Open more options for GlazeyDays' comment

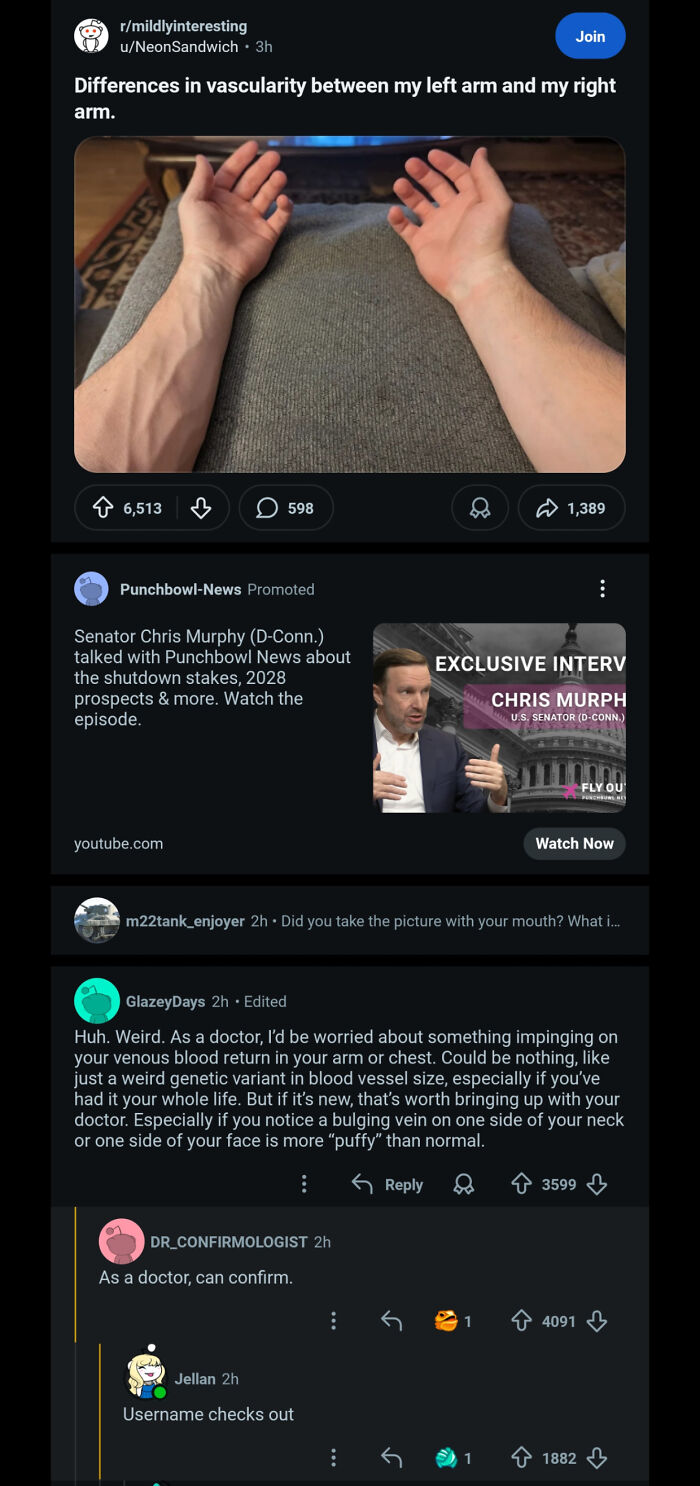[x=304, y=1184]
